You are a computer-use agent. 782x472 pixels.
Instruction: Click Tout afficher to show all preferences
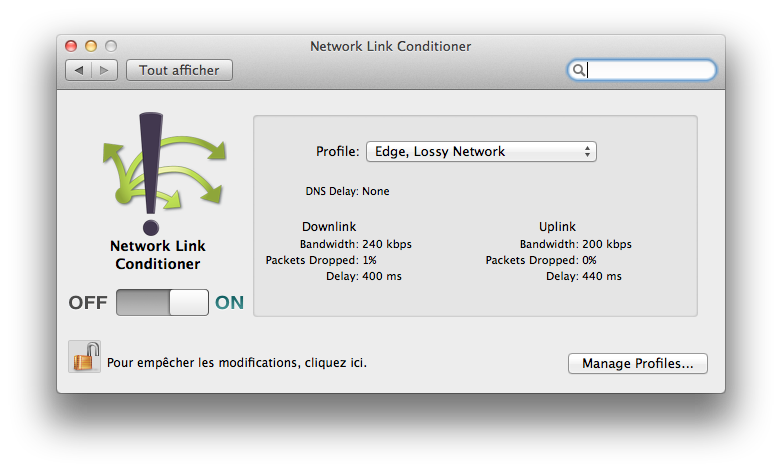(x=180, y=70)
